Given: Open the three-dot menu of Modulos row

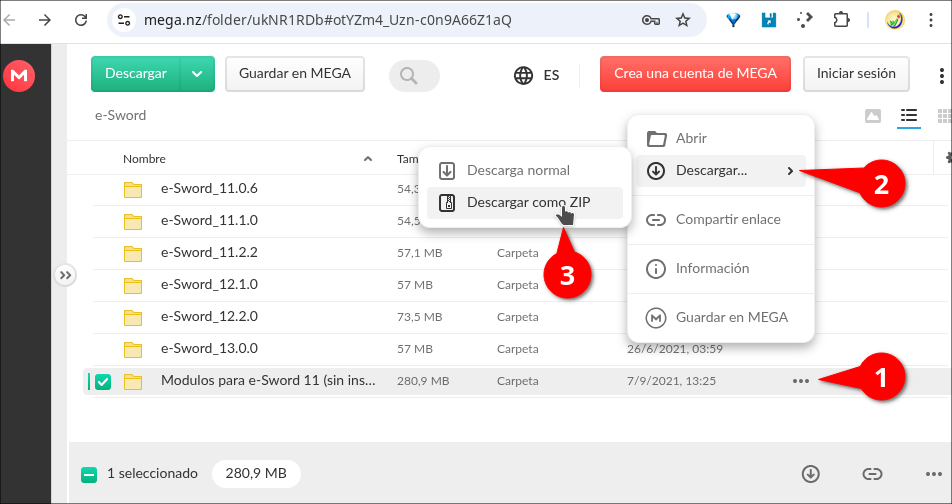Looking at the screenshot, I should pos(801,381).
